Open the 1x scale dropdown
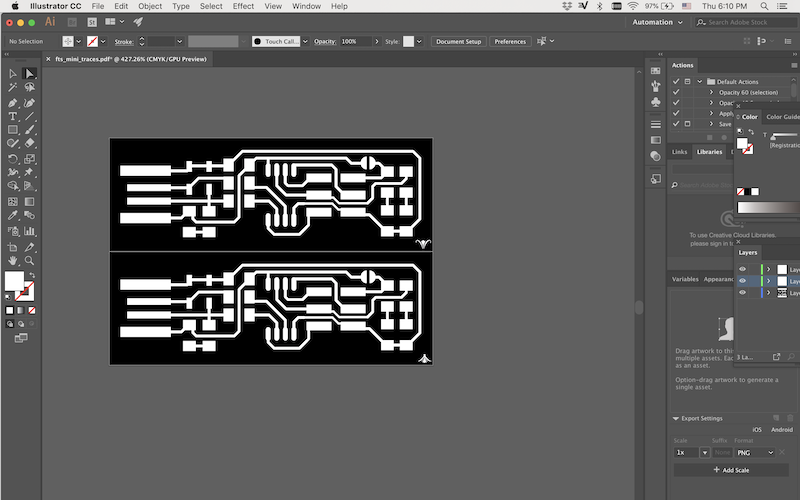The image size is (800, 500). coord(705,453)
